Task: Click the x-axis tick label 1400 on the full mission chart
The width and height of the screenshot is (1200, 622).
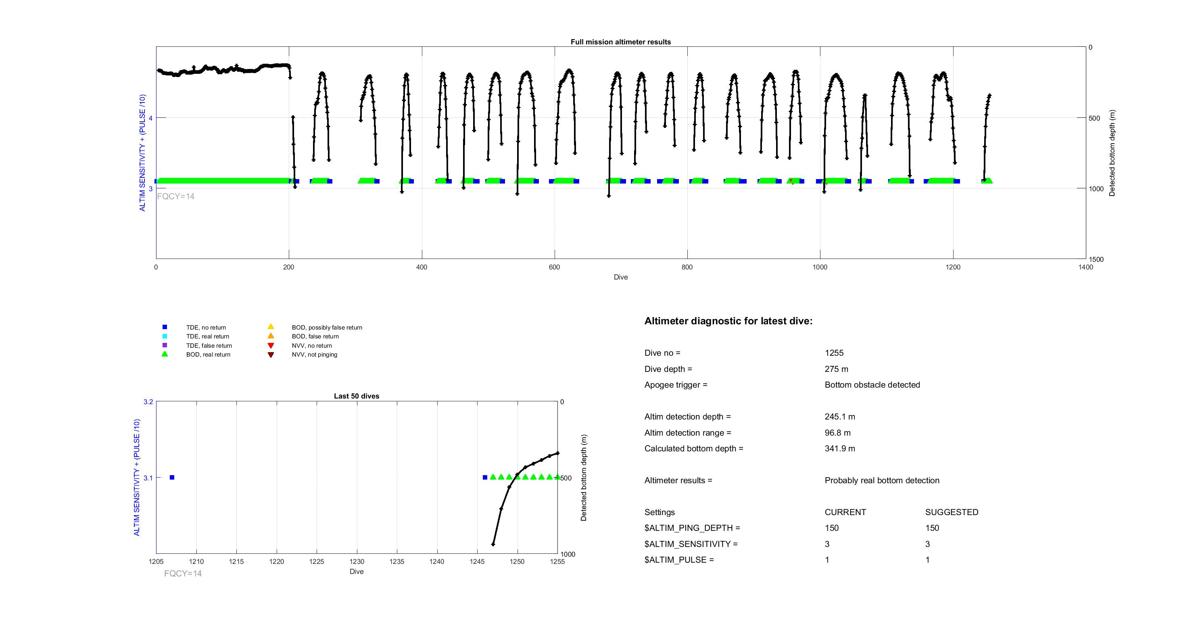Action: (1086, 268)
